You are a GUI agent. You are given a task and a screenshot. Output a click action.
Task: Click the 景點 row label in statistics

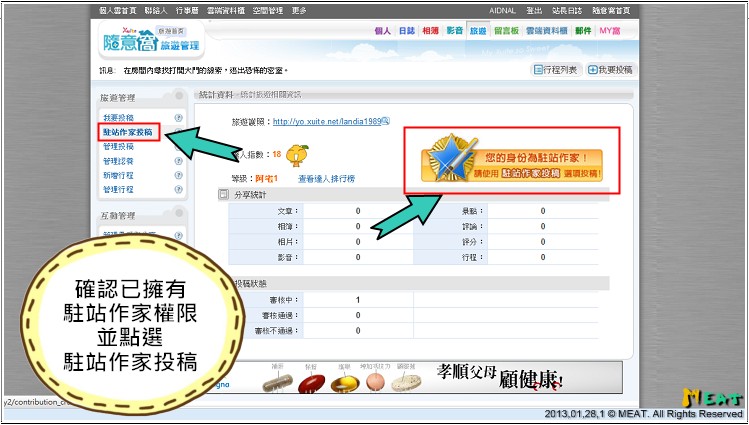(473, 211)
